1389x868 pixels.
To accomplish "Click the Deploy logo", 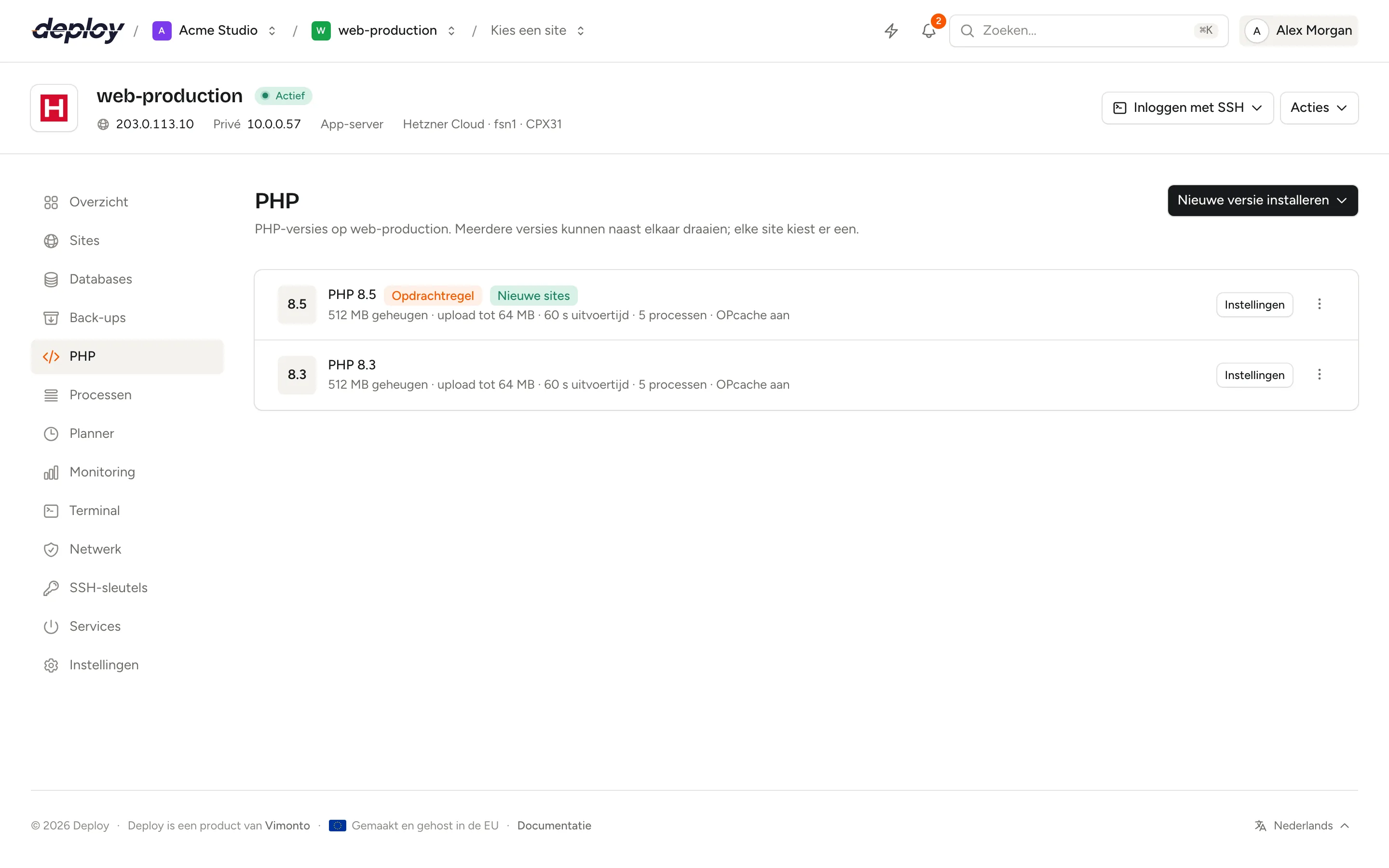I will 78,30.
